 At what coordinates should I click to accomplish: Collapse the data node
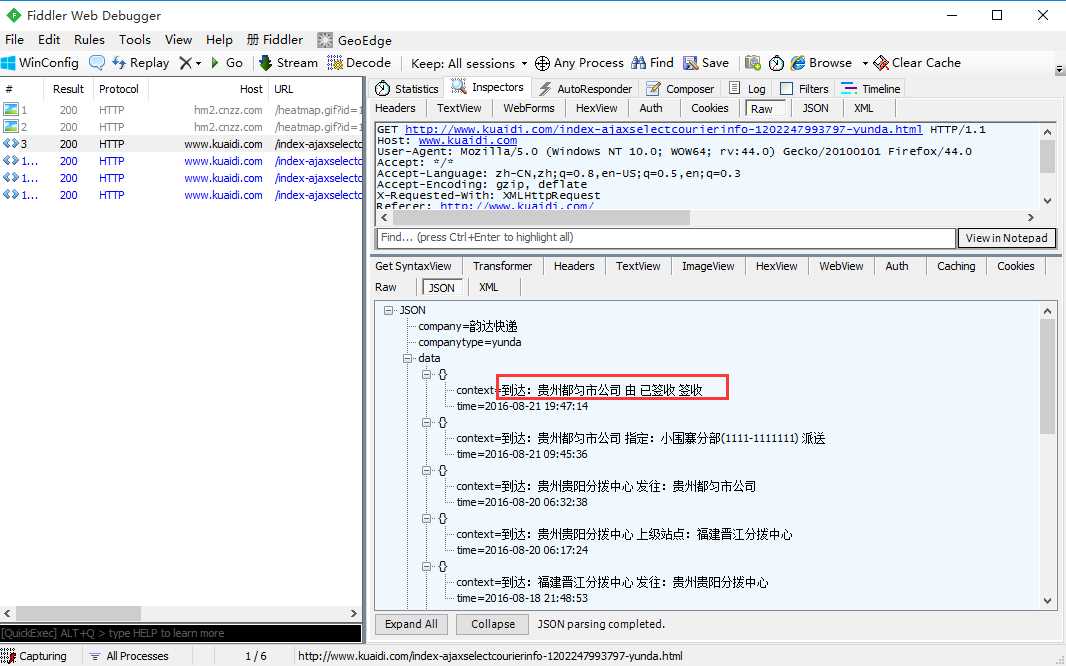tap(407, 358)
